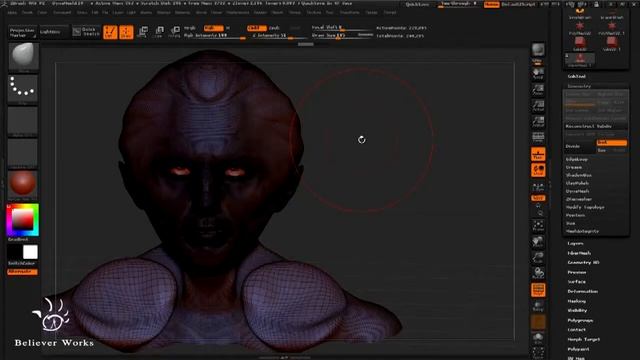Toggle PolyF polyframe display

(538, 290)
